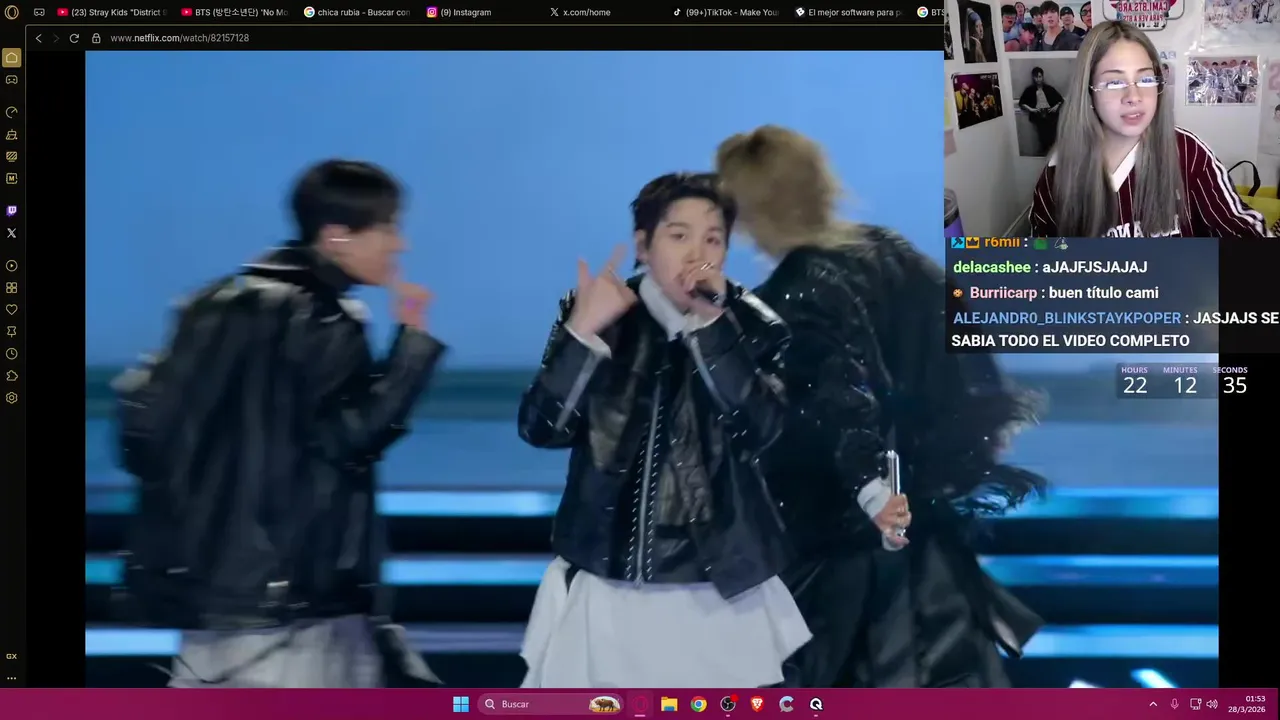Click the GX label at sidebar bottom

[12, 657]
